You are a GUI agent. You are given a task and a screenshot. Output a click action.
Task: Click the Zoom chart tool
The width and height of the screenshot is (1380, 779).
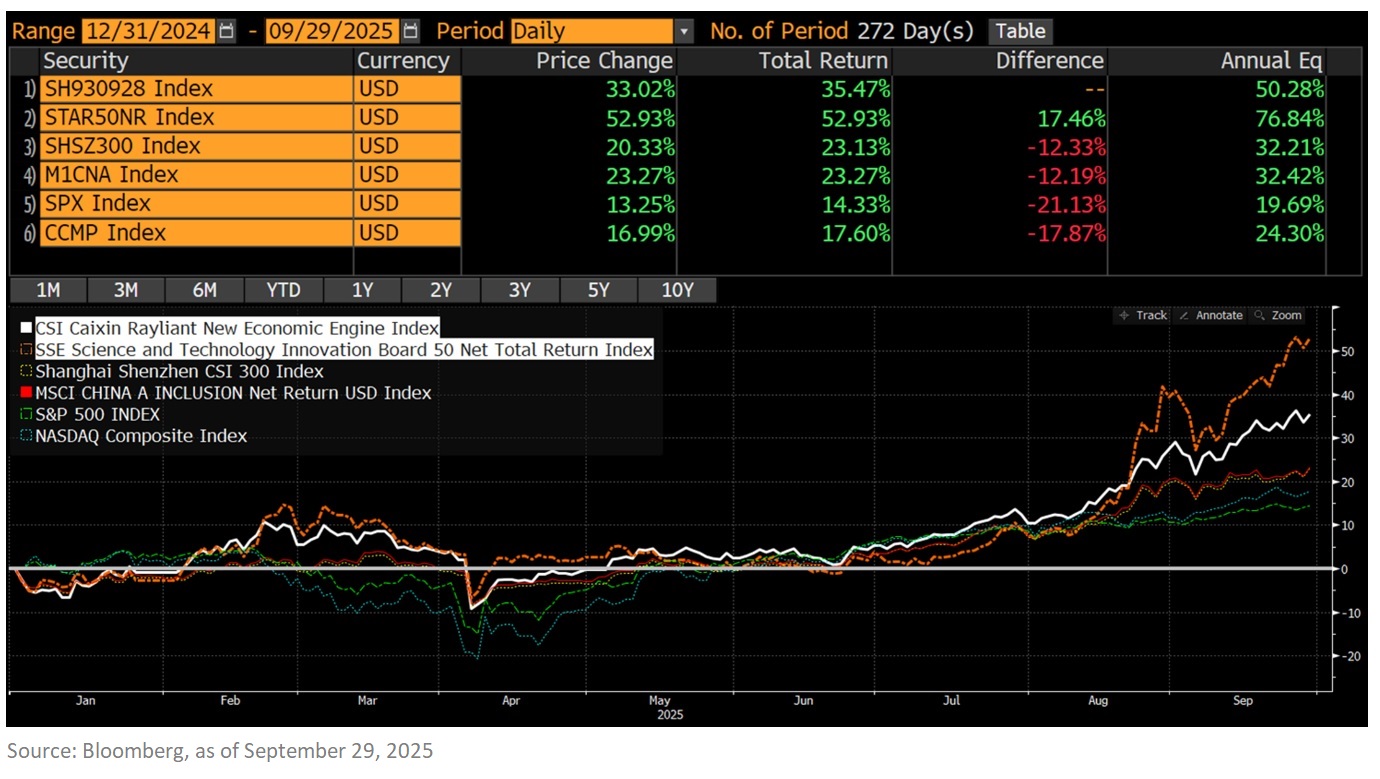[x=1278, y=315]
